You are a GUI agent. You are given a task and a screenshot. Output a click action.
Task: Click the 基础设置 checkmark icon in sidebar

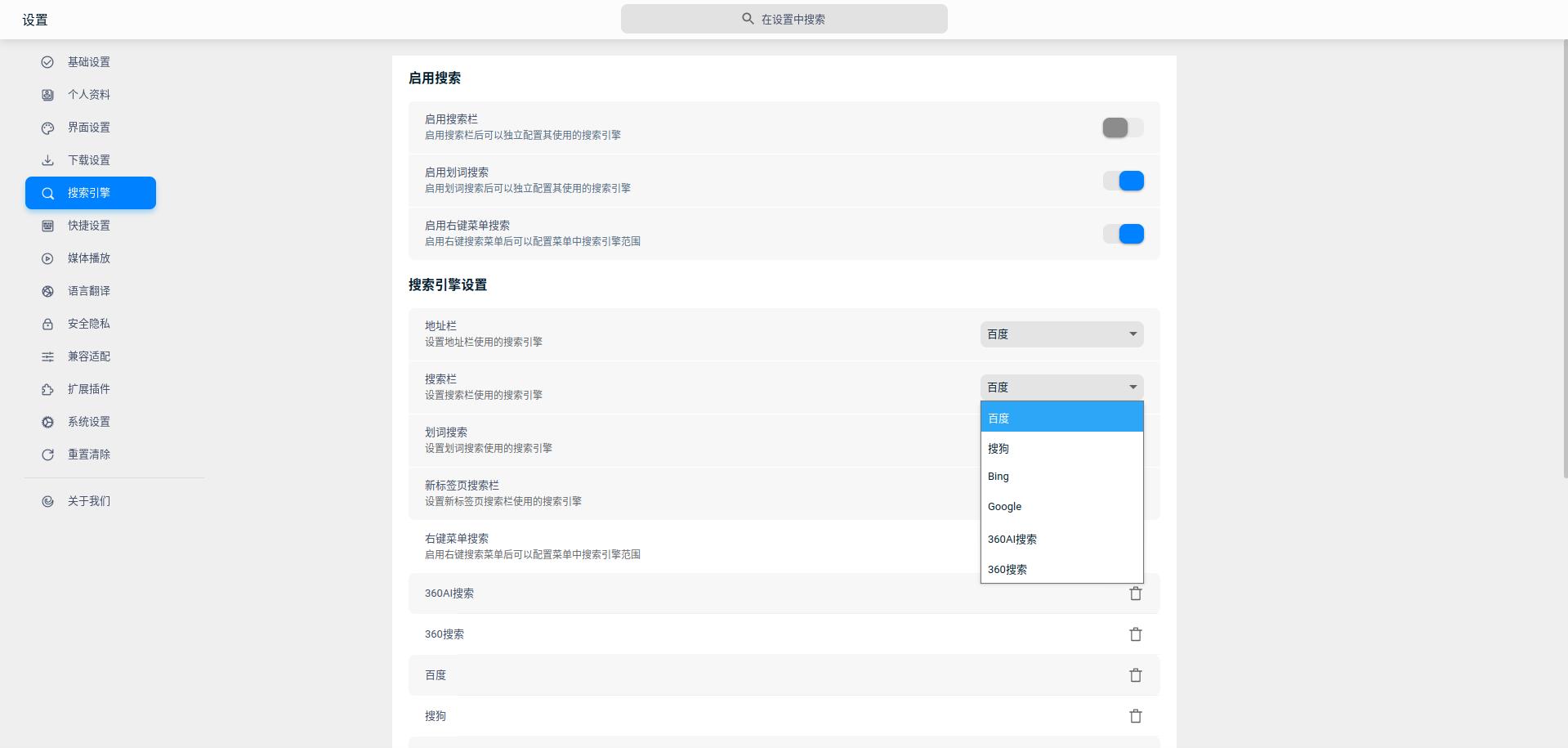pos(47,62)
